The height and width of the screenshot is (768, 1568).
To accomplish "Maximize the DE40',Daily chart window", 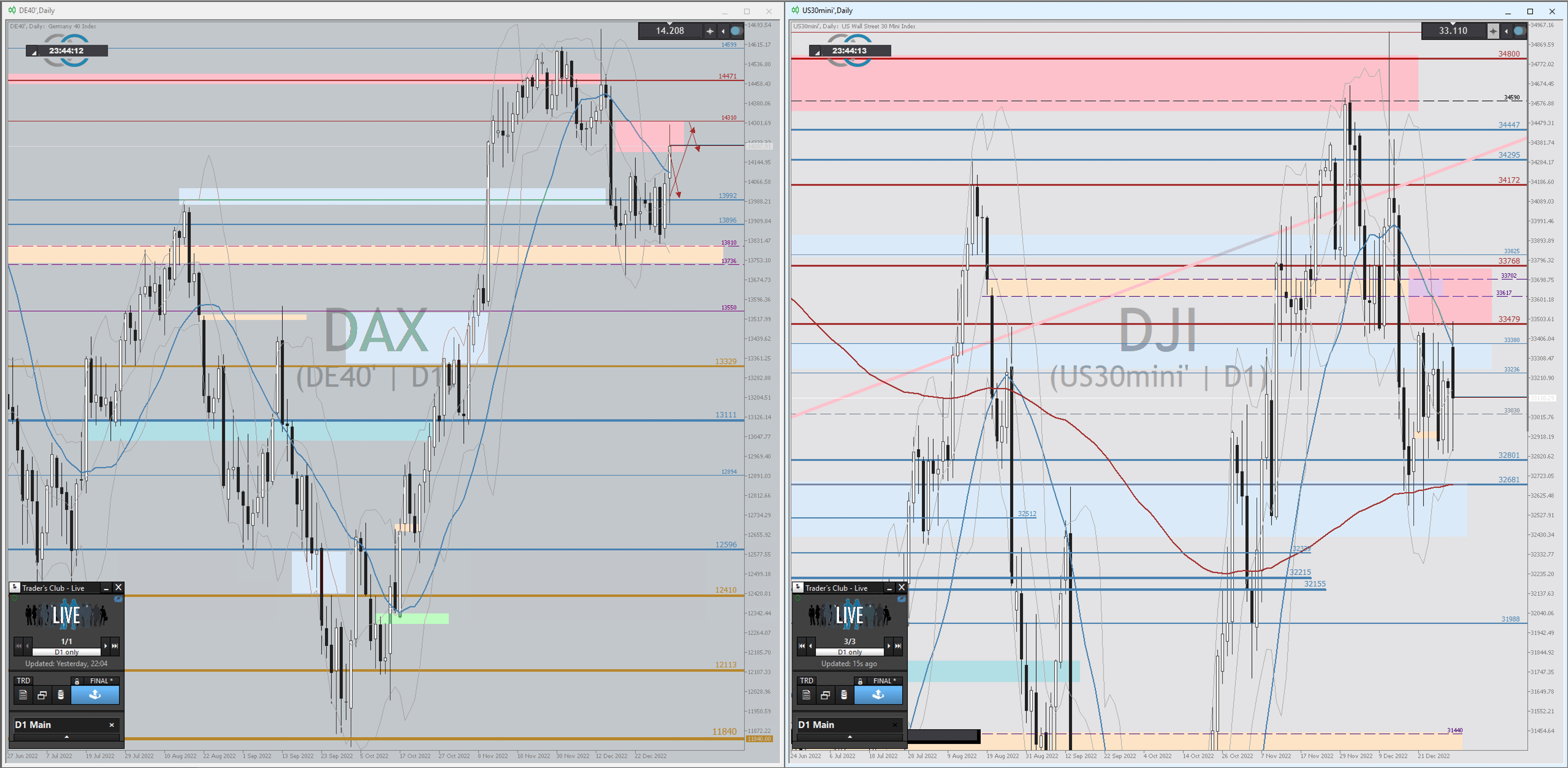I will (747, 11).
